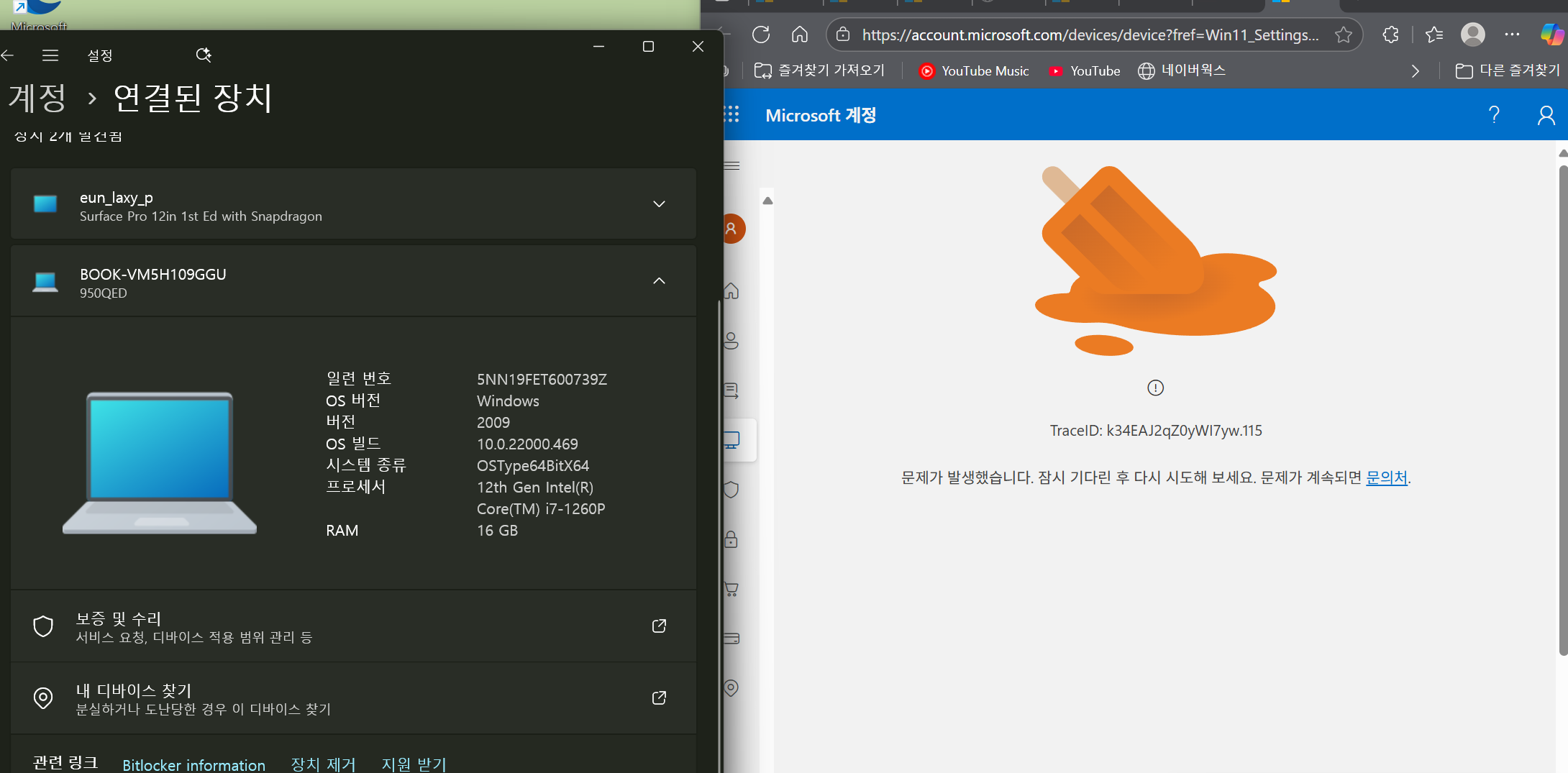Click the 계정 breadcrumb

(37, 98)
